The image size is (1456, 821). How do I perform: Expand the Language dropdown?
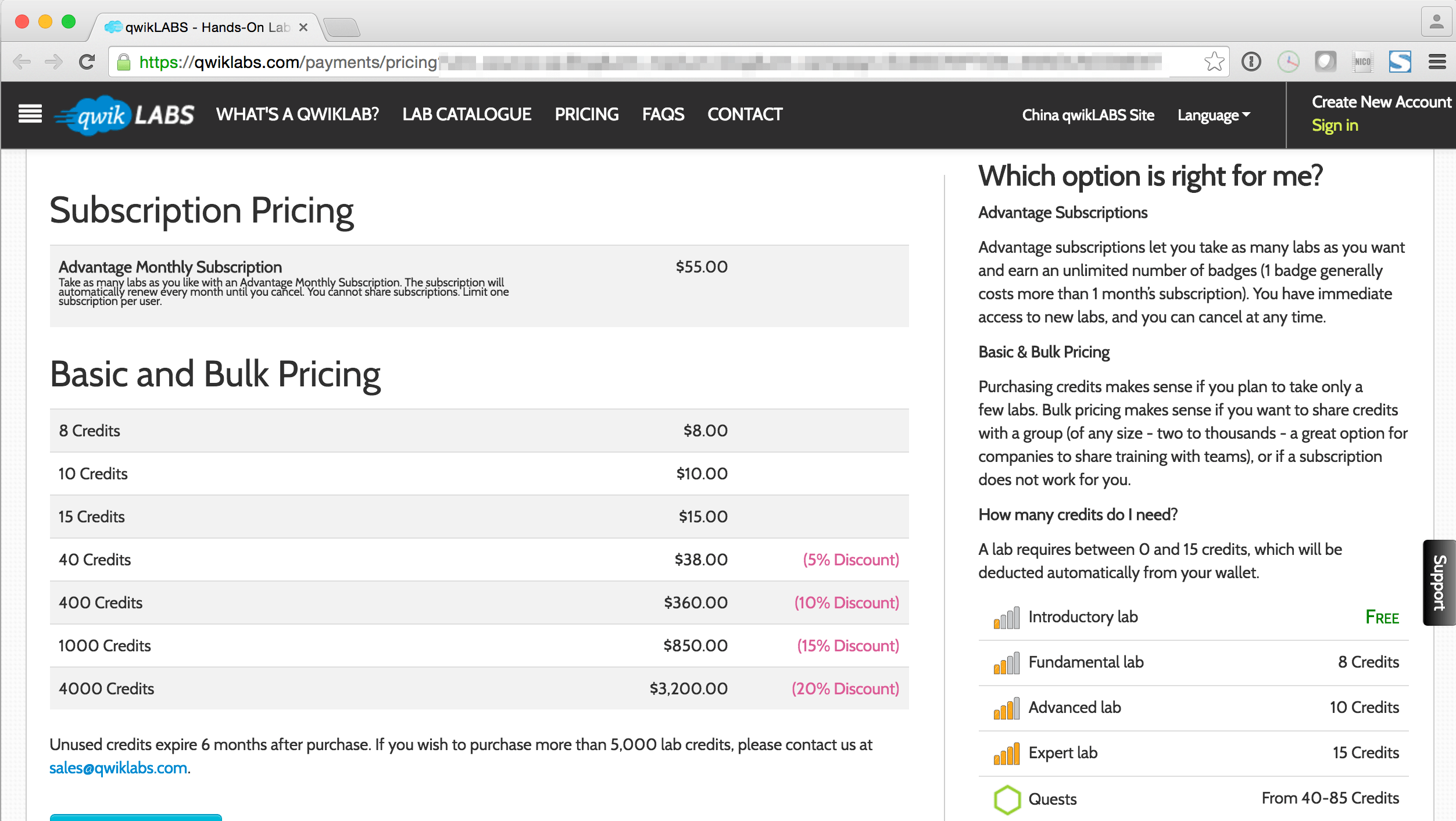tap(1214, 115)
